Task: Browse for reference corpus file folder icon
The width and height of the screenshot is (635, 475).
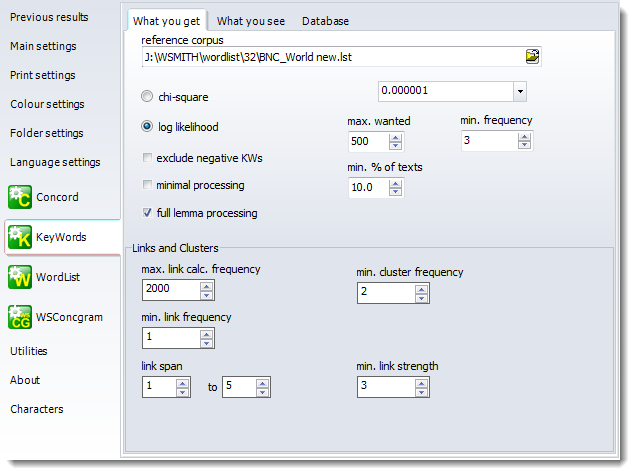Action: [532, 56]
